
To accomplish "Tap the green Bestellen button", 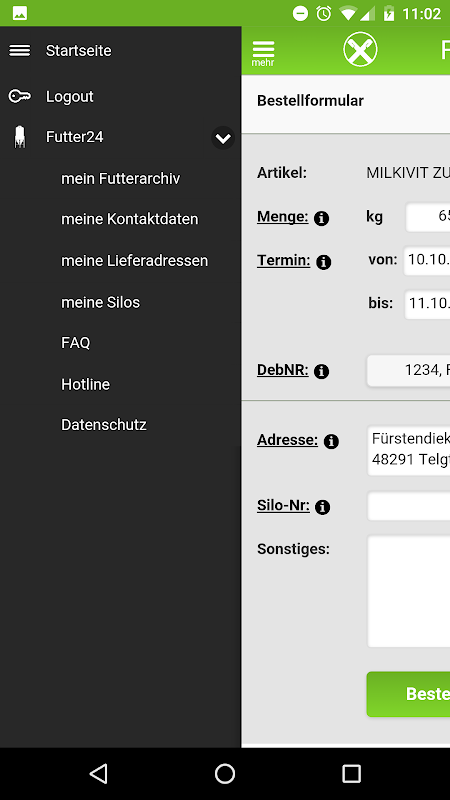I will (x=408, y=694).
